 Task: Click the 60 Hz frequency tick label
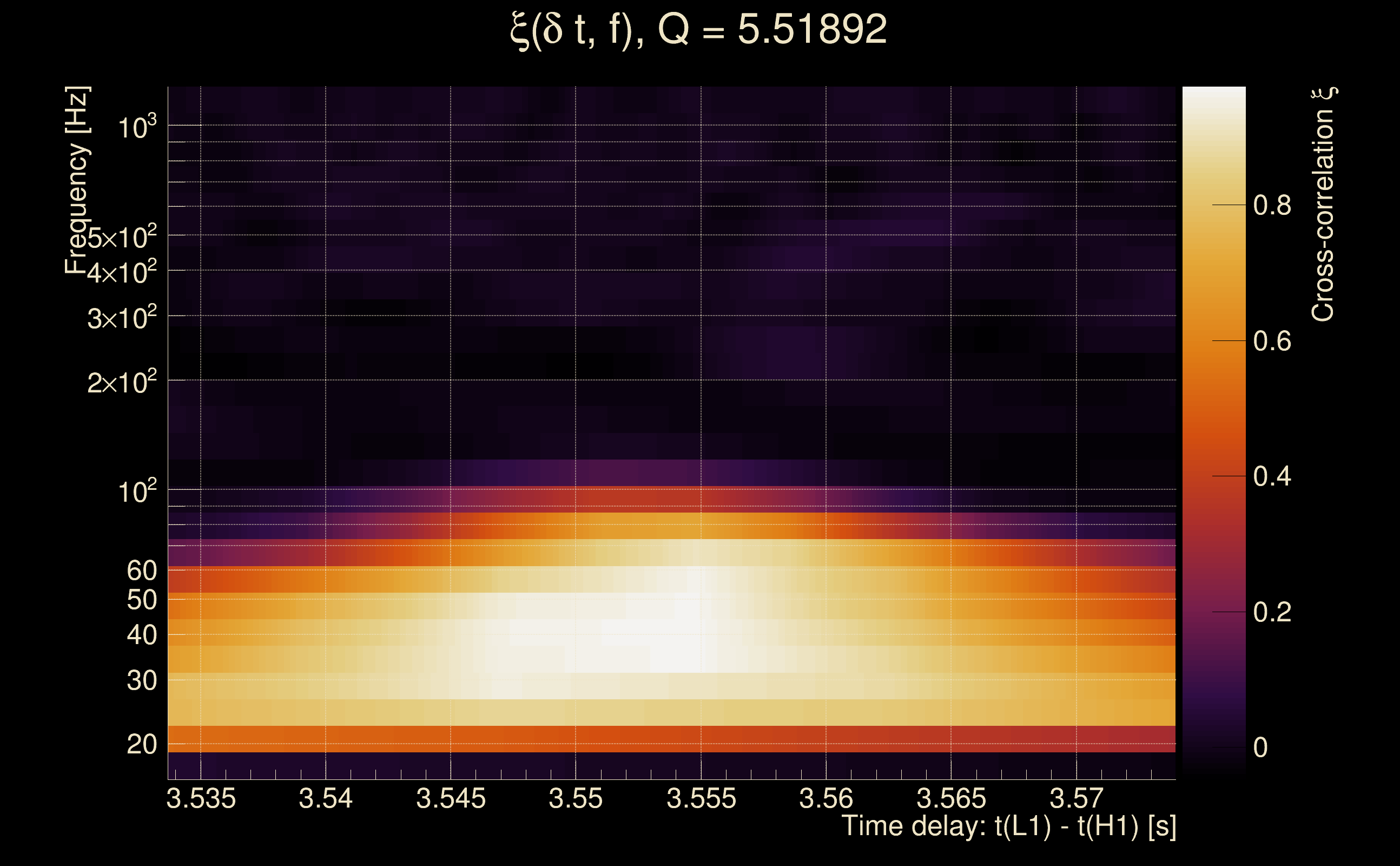[x=141, y=570]
